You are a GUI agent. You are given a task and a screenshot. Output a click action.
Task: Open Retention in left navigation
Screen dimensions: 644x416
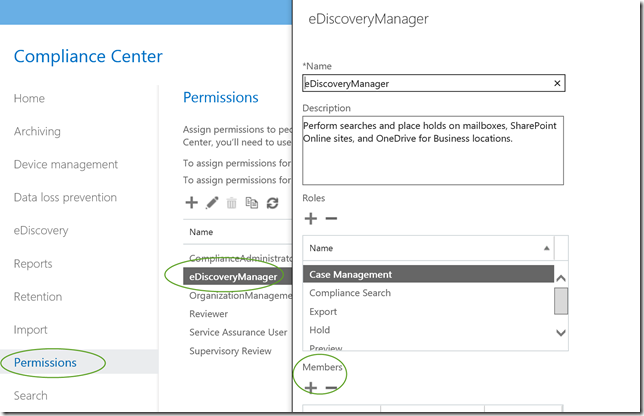pyautogui.click(x=38, y=296)
